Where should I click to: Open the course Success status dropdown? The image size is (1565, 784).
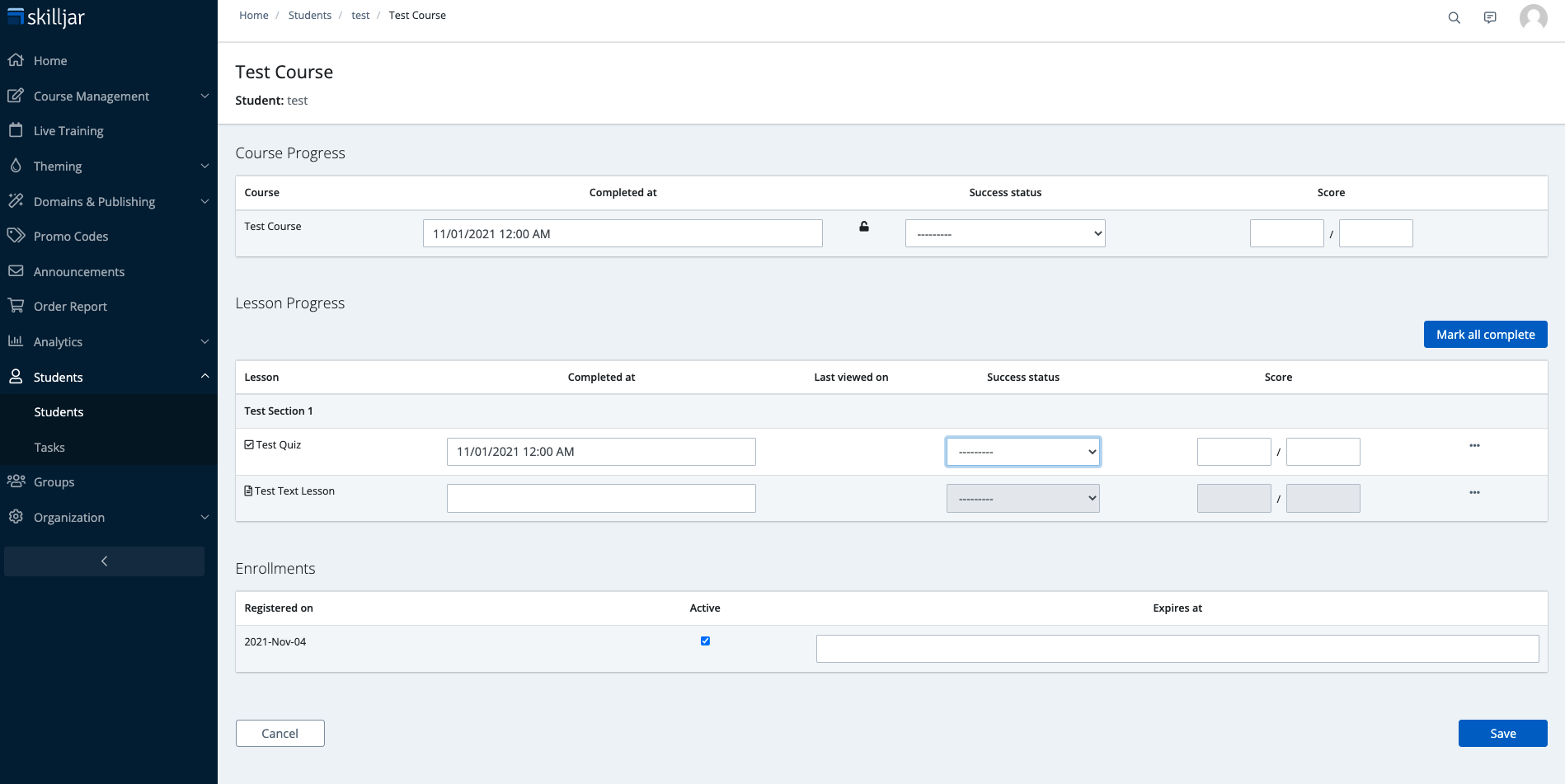point(1004,234)
